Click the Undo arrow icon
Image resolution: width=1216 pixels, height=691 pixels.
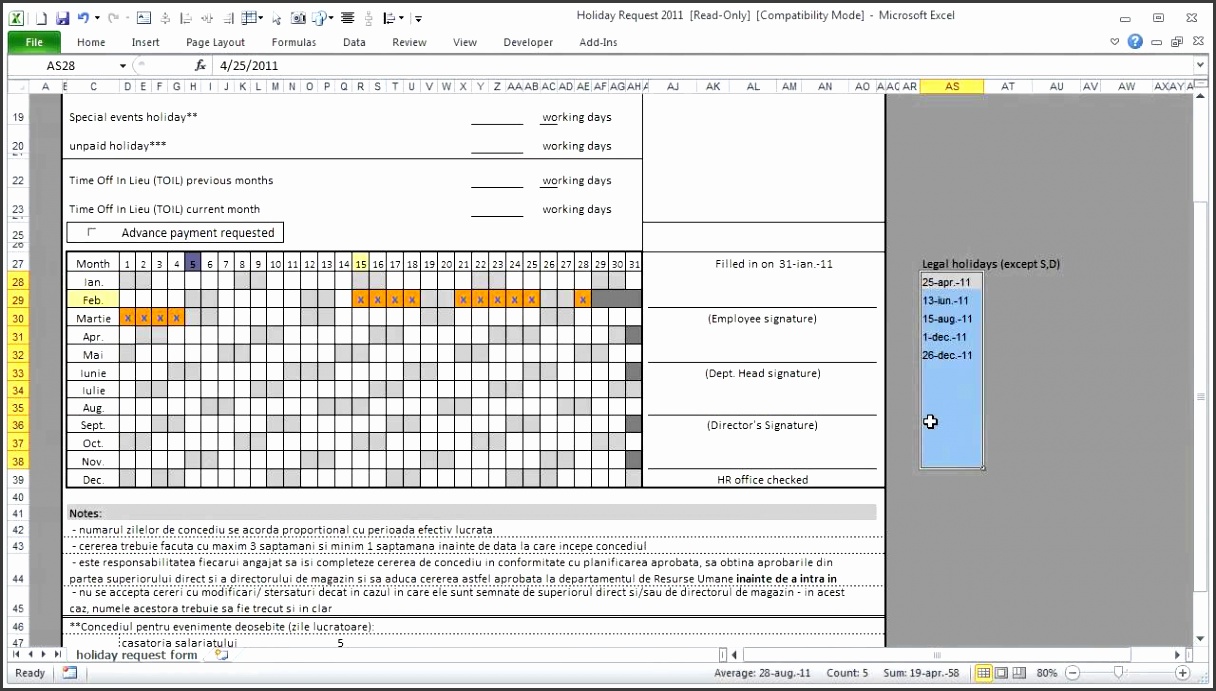[x=83, y=18]
